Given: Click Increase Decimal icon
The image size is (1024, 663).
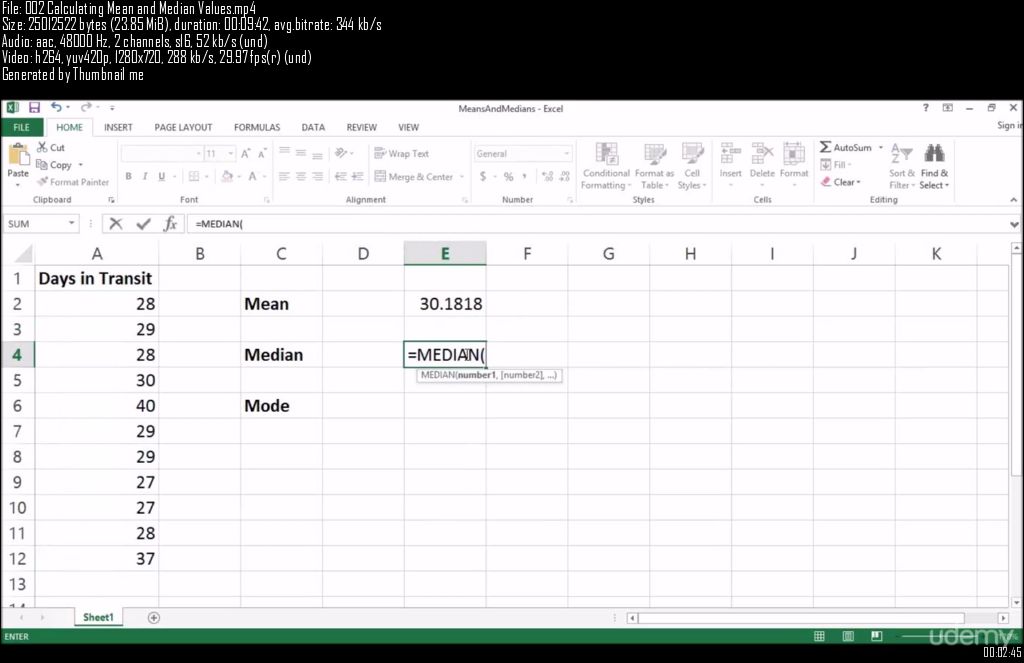Looking at the screenshot, I should [547, 176].
